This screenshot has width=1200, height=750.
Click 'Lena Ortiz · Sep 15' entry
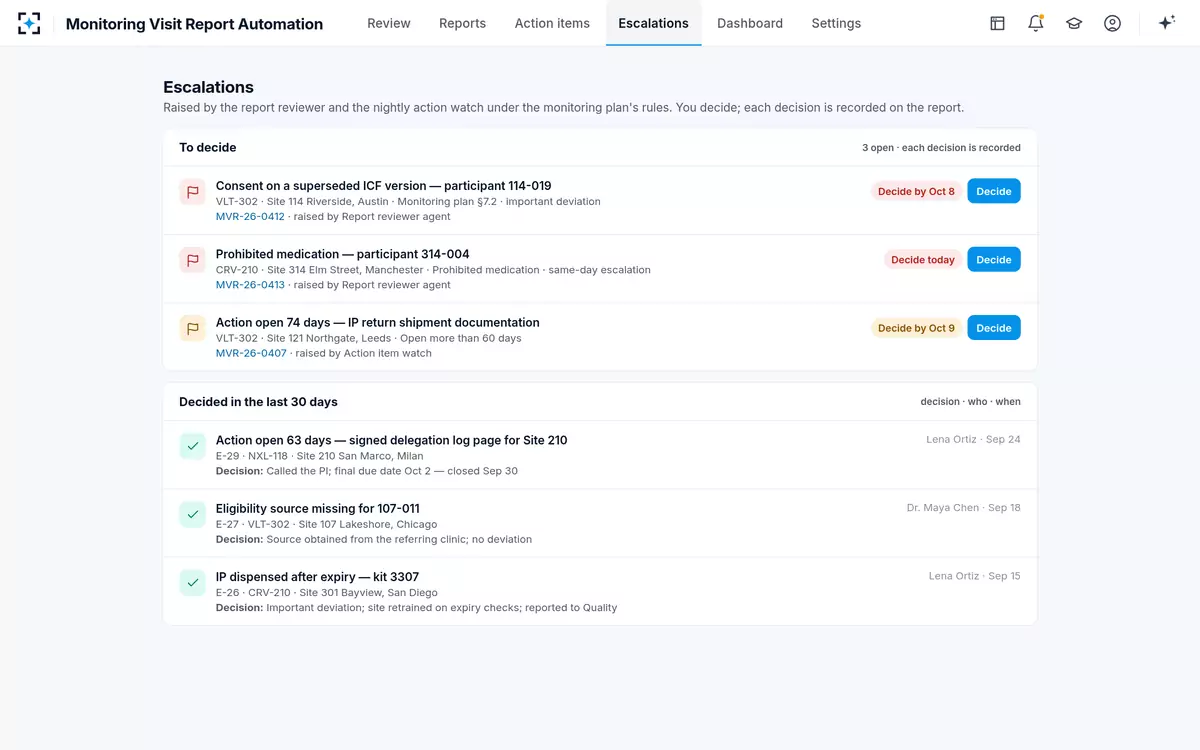(974, 575)
